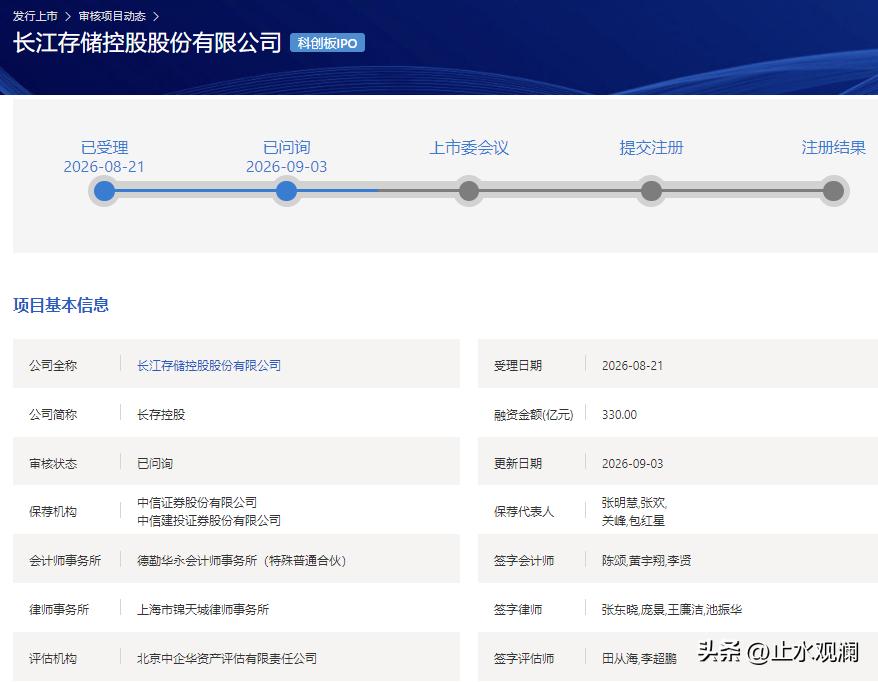Click the 长存控股 short name value
Image resolution: width=878 pixels, height=682 pixels.
click(x=161, y=414)
